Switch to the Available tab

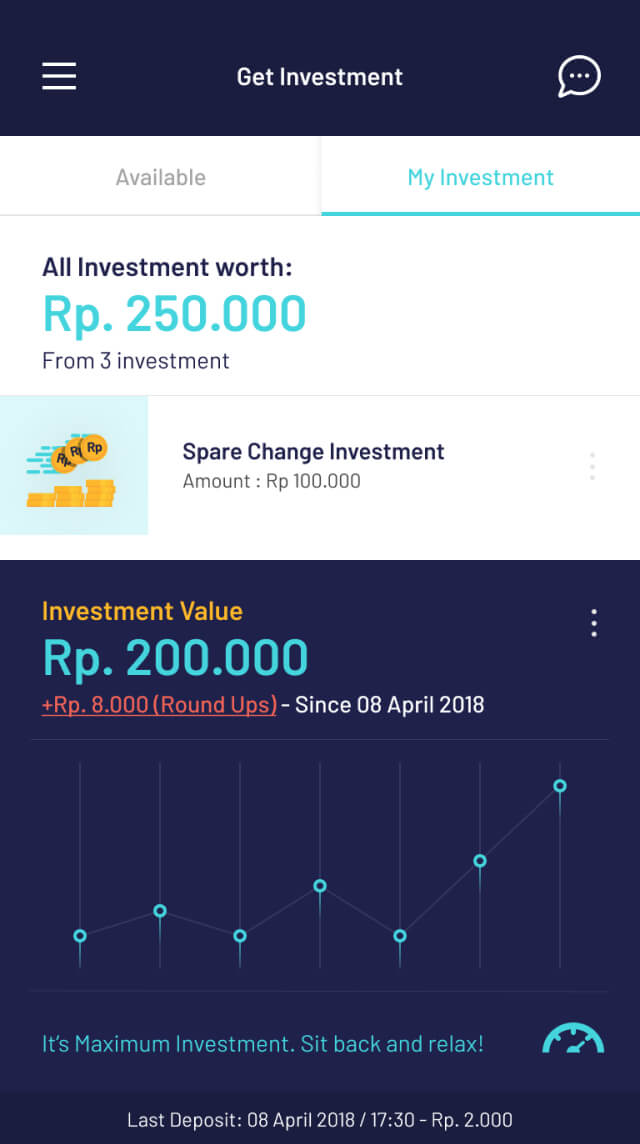tap(160, 177)
